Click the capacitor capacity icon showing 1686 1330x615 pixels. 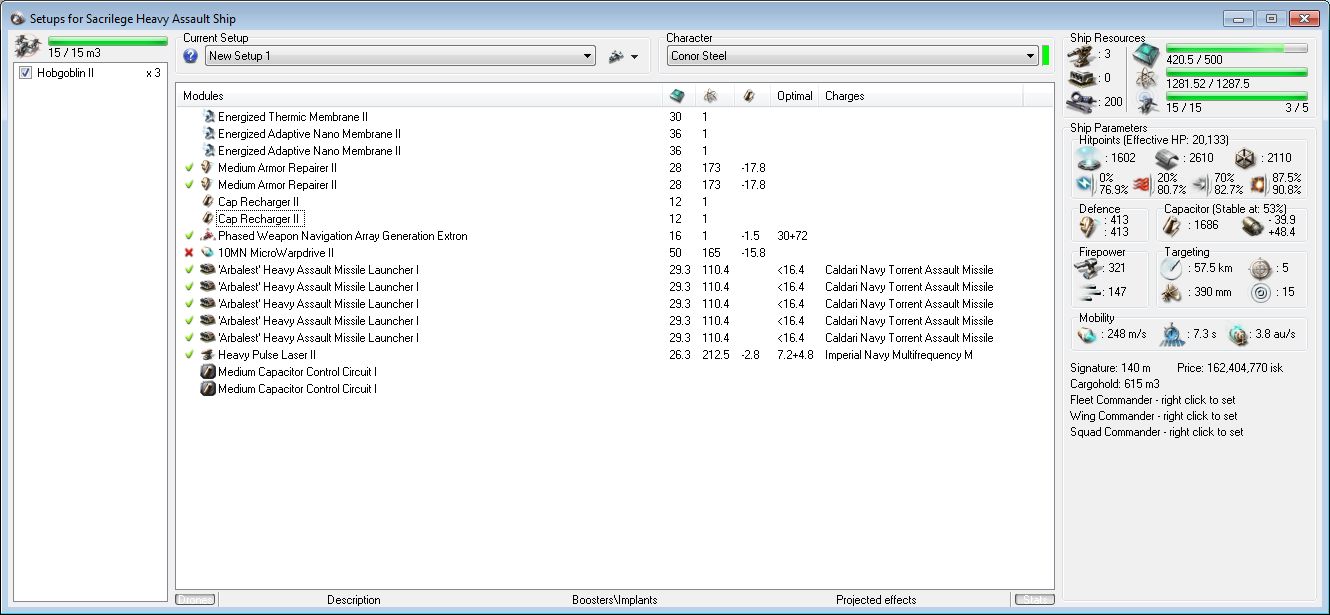(x=1172, y=226)
